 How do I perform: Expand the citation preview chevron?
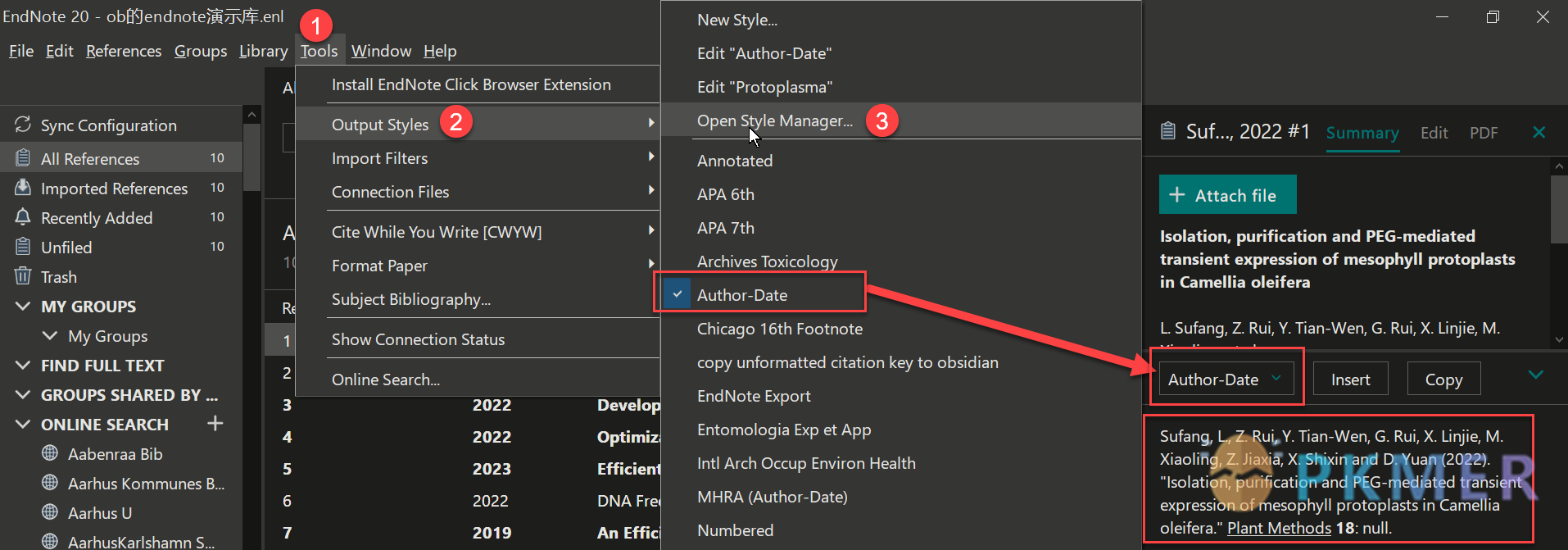(x=1536, y=375)
